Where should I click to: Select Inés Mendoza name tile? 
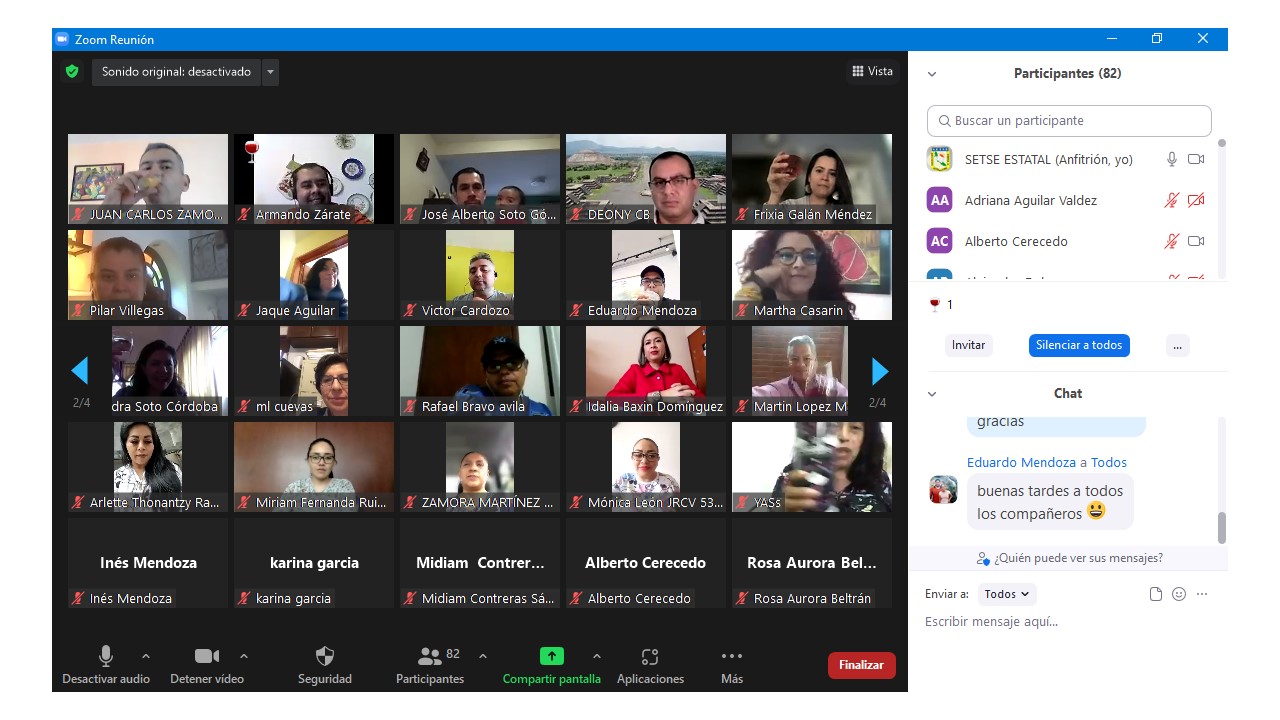148,563
